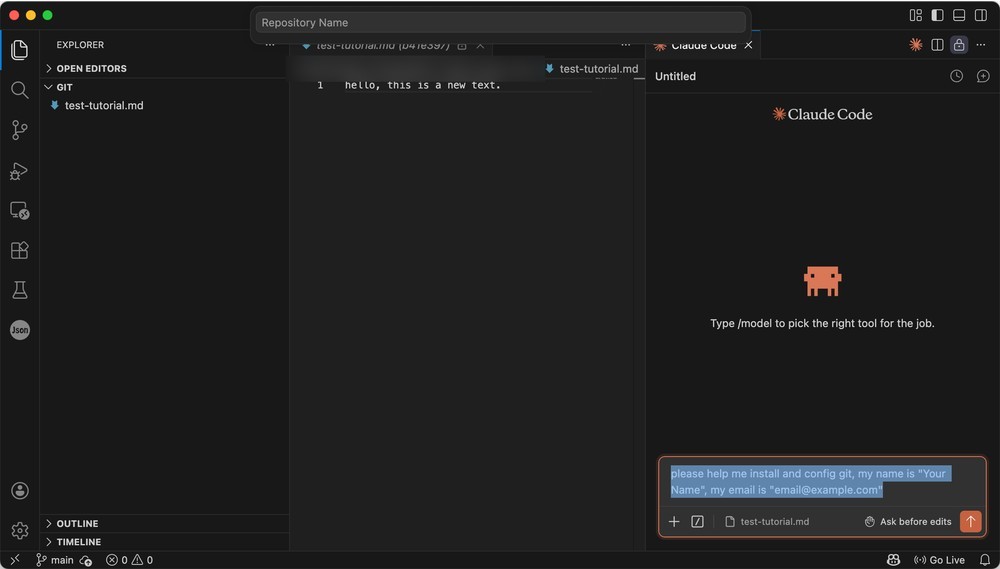Click the Untitled session title
This screenshot has width=1000, height=569.
pyautogui.click(x=675, y=76)
